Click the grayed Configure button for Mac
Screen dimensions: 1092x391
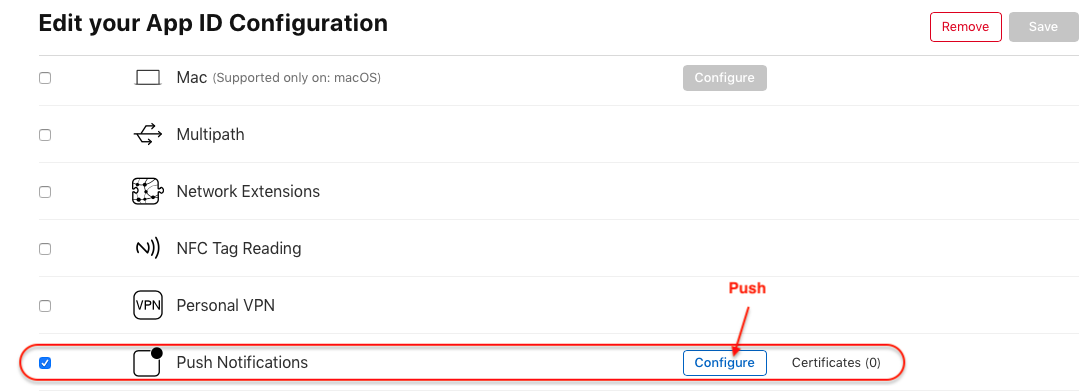click(724, 78)
